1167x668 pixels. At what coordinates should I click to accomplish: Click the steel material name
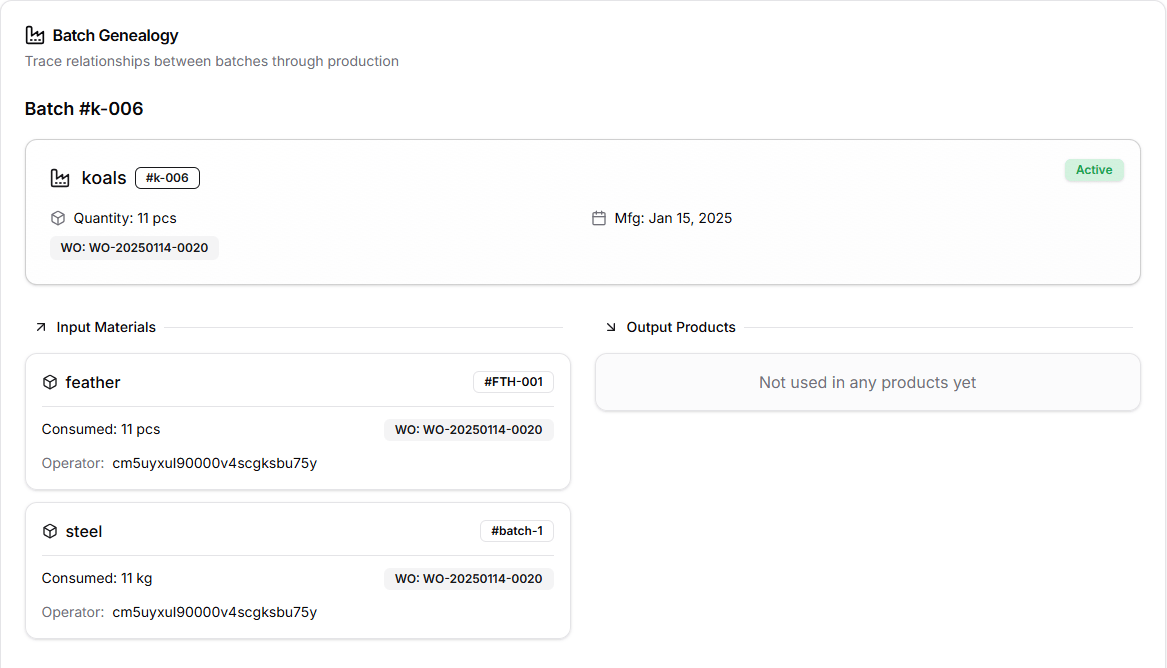click(x=84, y=531)
